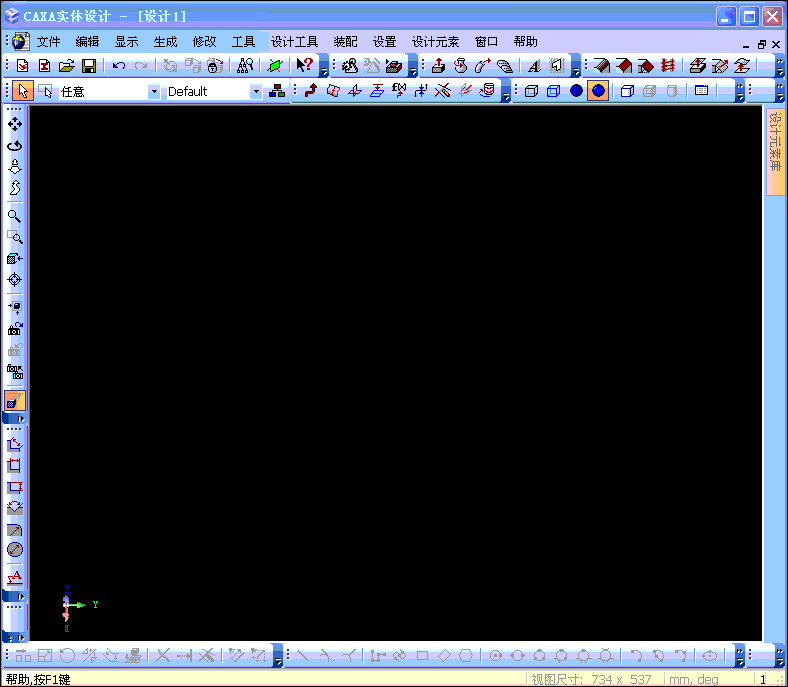Select blue hidden-line cube display mode
The image size is (788, 687).
click(553, 91)
